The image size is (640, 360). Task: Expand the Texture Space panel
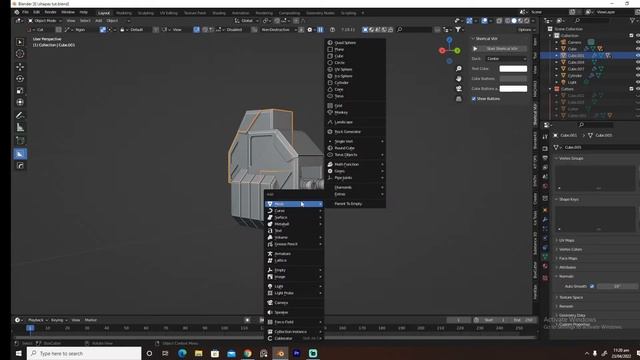(570, 298)
